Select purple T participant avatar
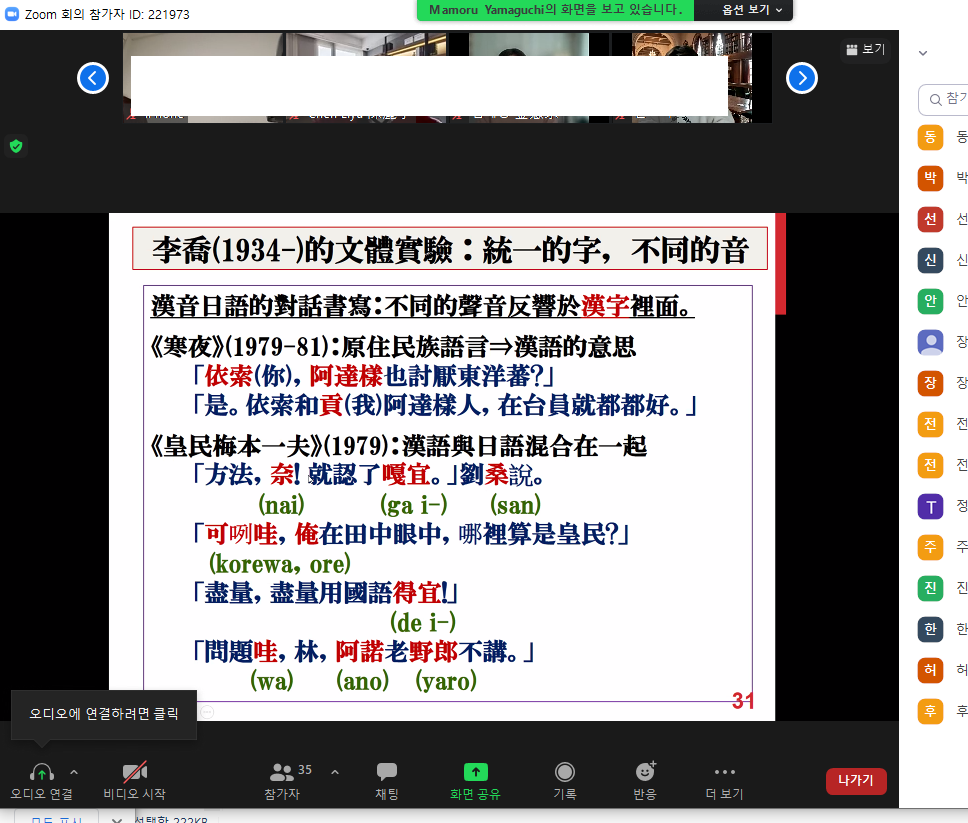The height and width of the screenshot is (823, 968). coord(930,506)
